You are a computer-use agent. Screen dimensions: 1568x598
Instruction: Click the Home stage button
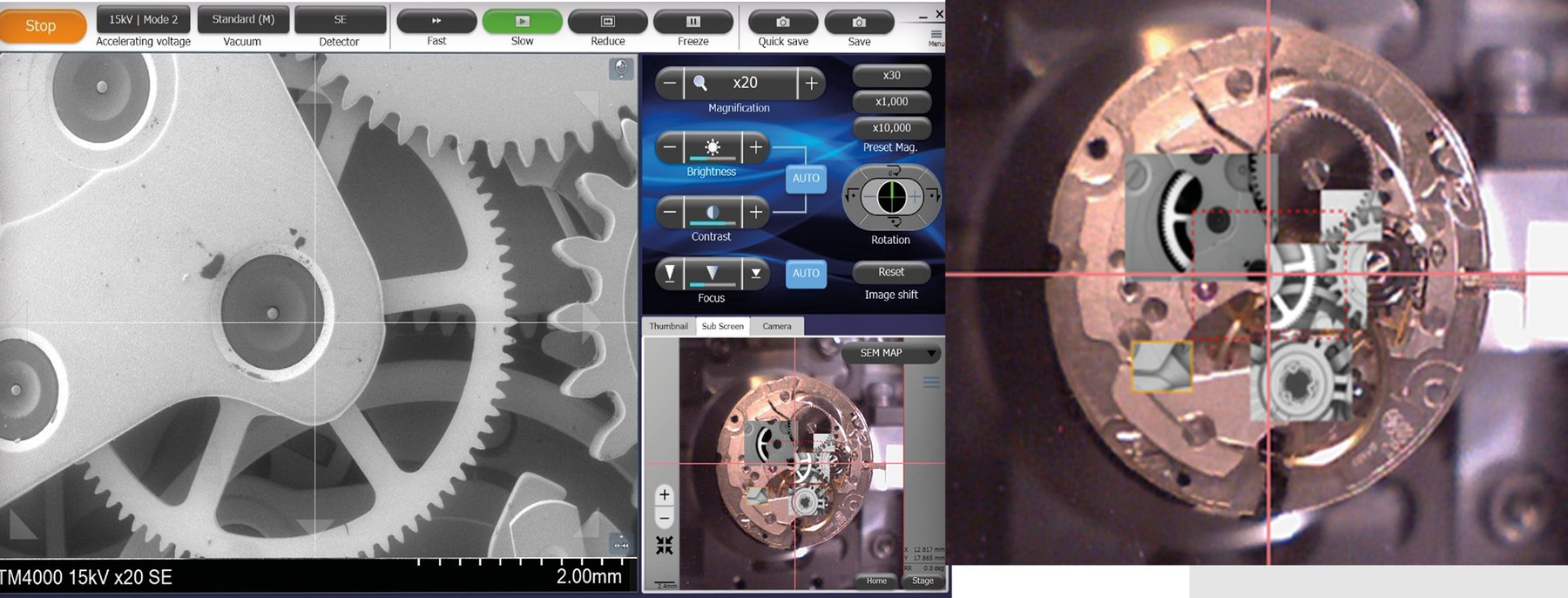click(876, 581)
